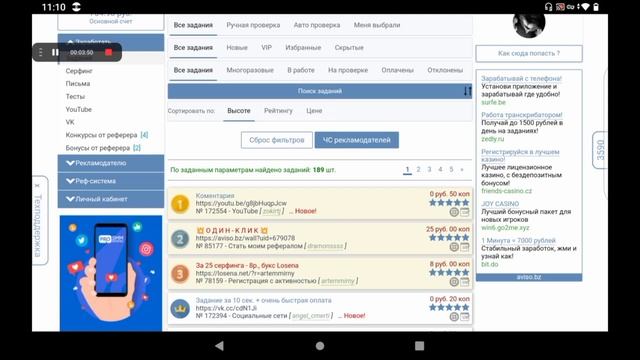Viewport: 640px width, 360px height.
Task: Stop the screen recording with red square
Action: (109, 52)
